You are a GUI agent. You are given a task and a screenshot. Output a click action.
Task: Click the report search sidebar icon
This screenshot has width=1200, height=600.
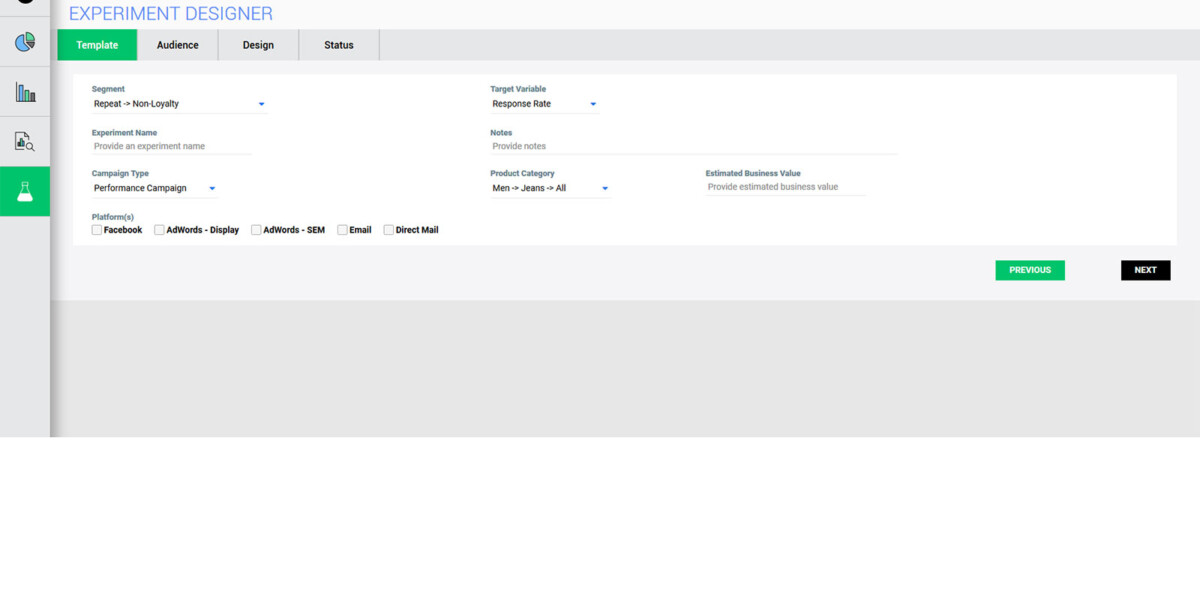(25, 141)
